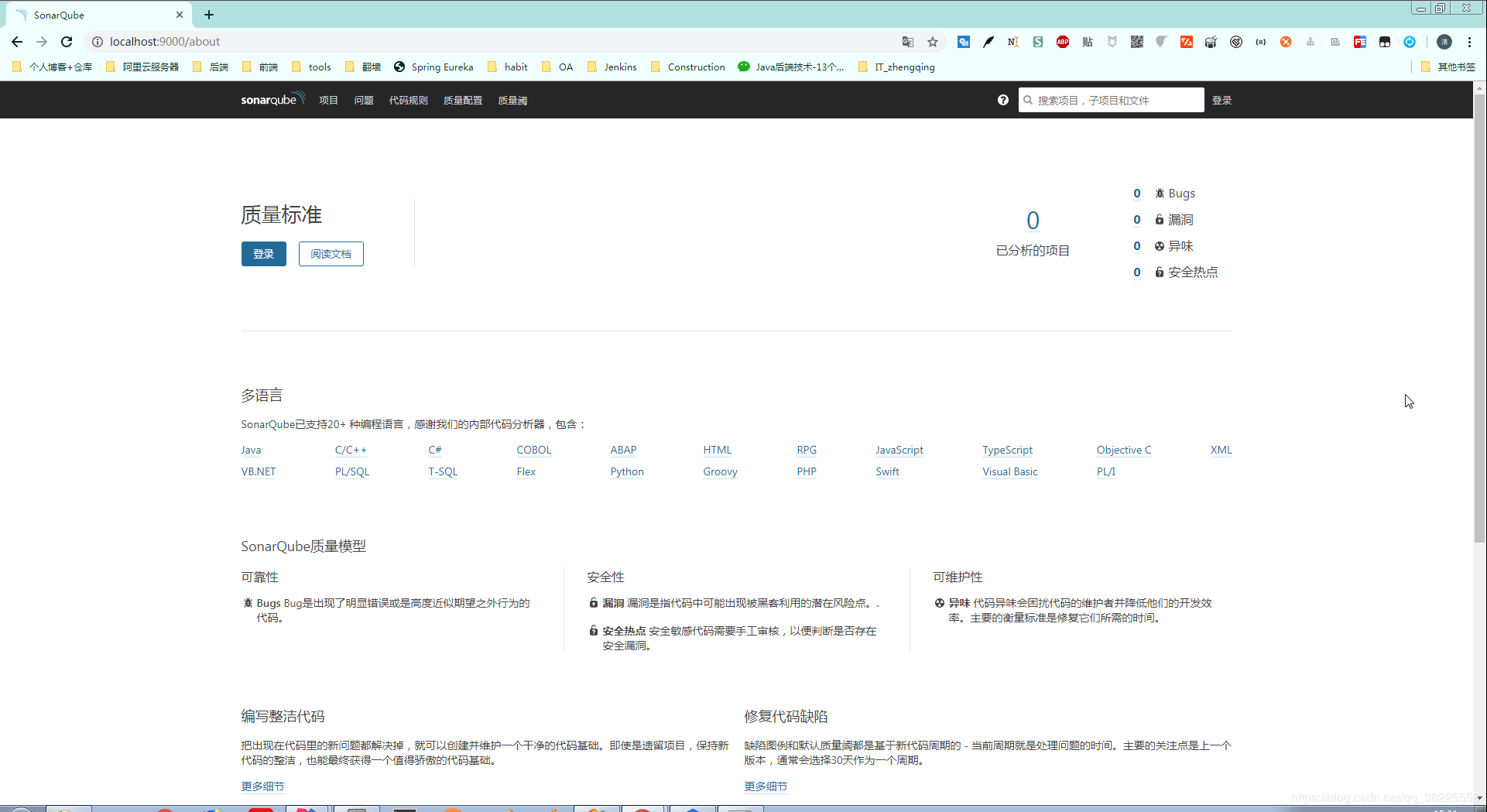Click the 漏洞 lock icon
The image size is (1487, 812).
pyautogui.click(x=1159, y=219)
